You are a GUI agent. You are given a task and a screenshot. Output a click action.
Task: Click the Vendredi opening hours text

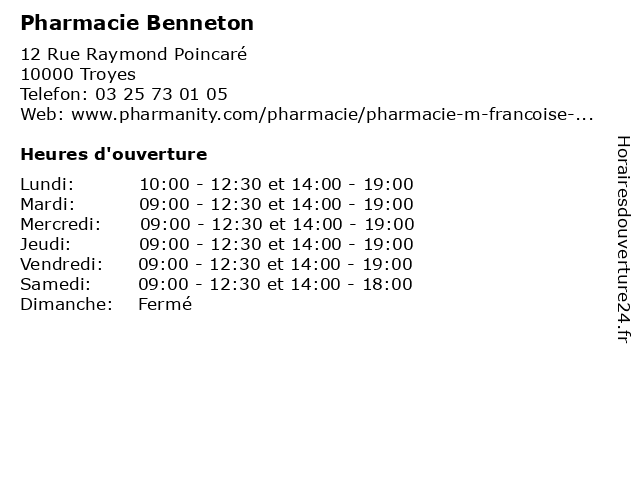pyautogui.click(x=276, y=264)
